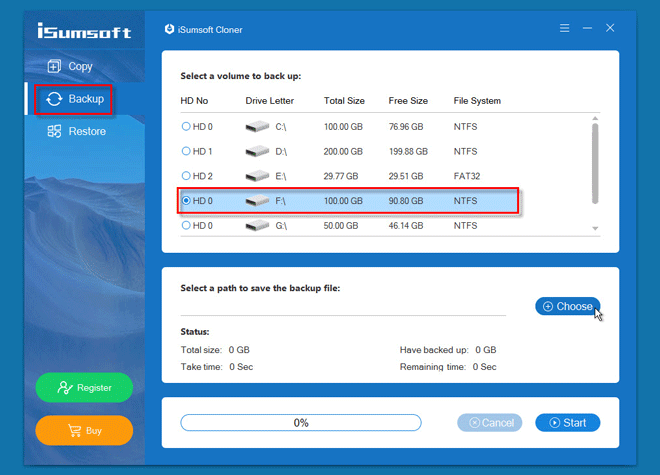
Task: Click the Take time 0 Sec status
Action: 217,367
